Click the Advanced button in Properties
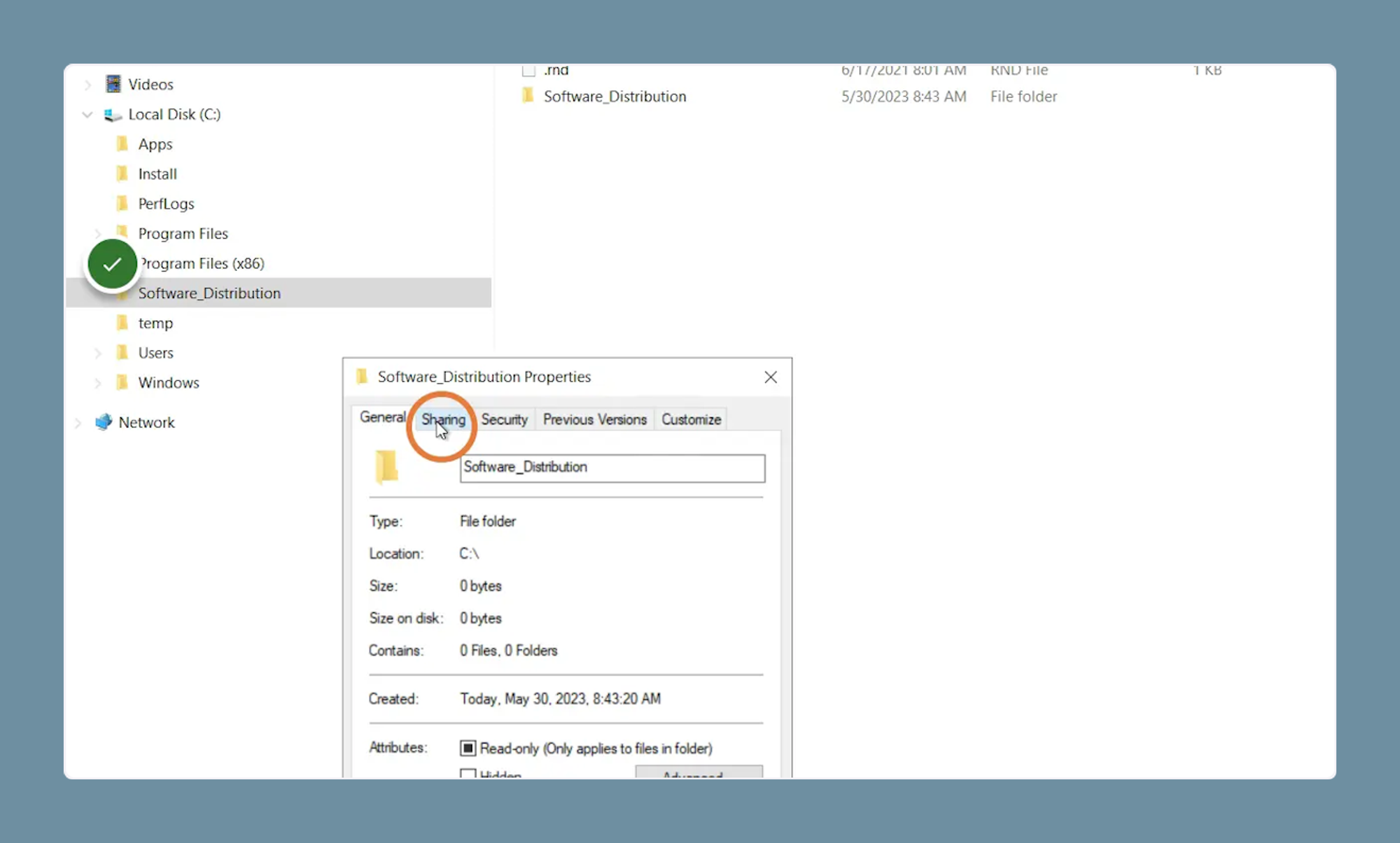This screenshot has width=1400, height=843. coord(699,772)
